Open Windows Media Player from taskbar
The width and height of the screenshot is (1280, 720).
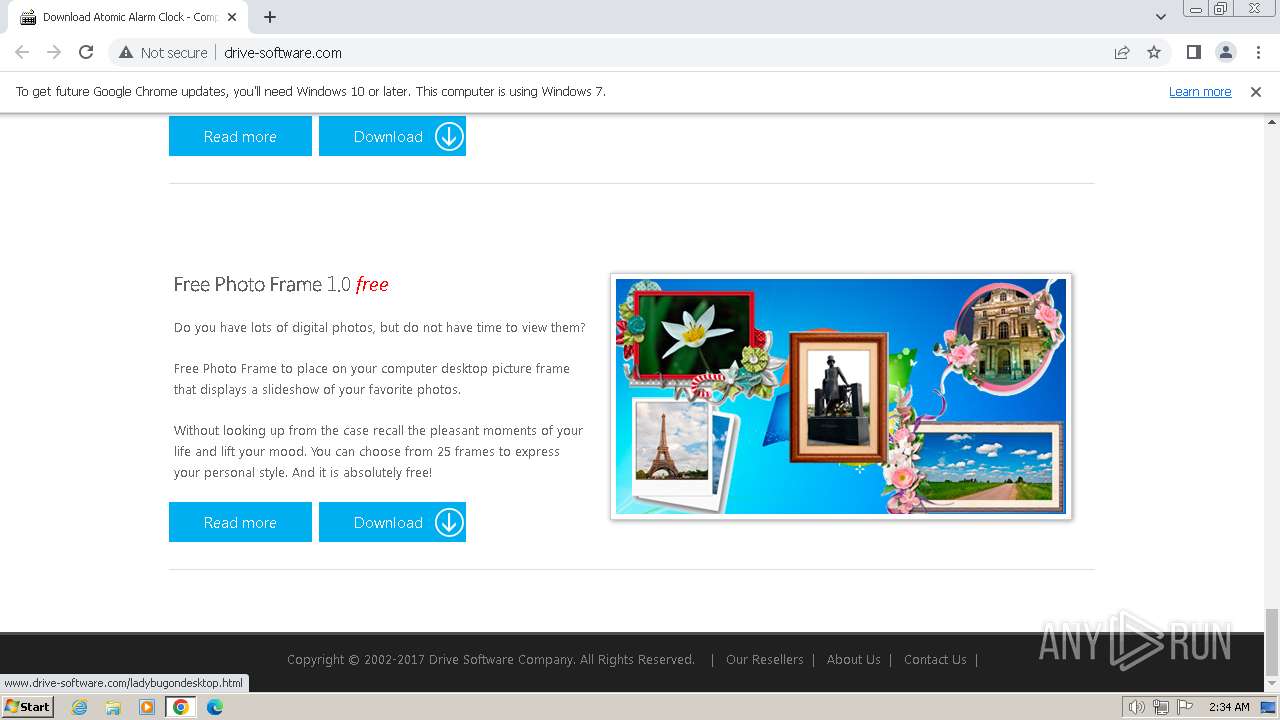point(147,707)
